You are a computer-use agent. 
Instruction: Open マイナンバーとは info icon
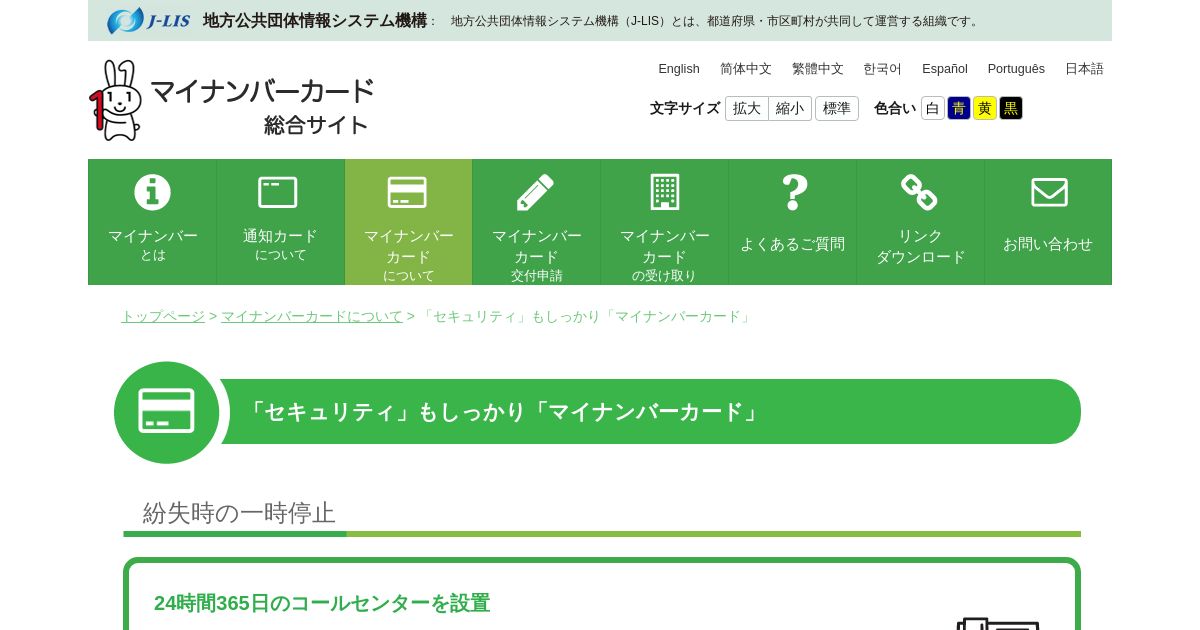(153, 192)
